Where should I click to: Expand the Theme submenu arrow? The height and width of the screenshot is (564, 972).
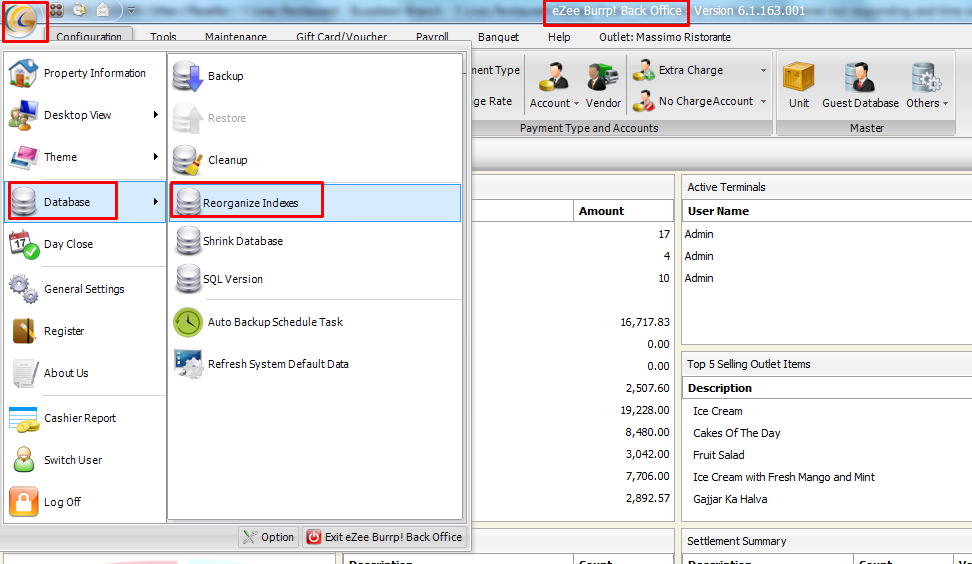click(156, 157)
